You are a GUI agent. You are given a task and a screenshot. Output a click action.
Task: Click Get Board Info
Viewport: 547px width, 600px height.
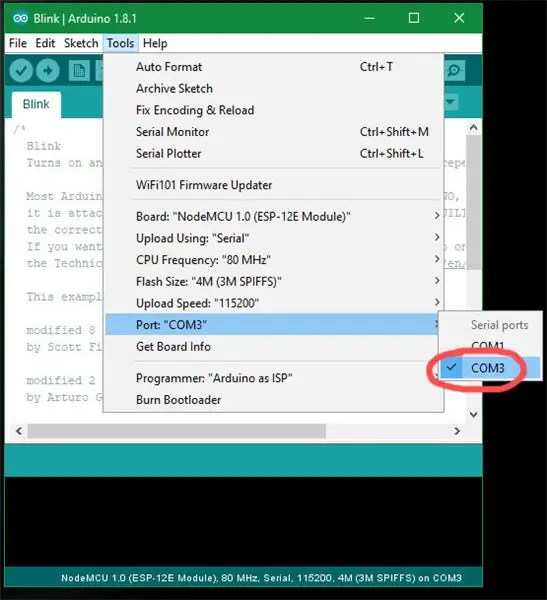273,347
